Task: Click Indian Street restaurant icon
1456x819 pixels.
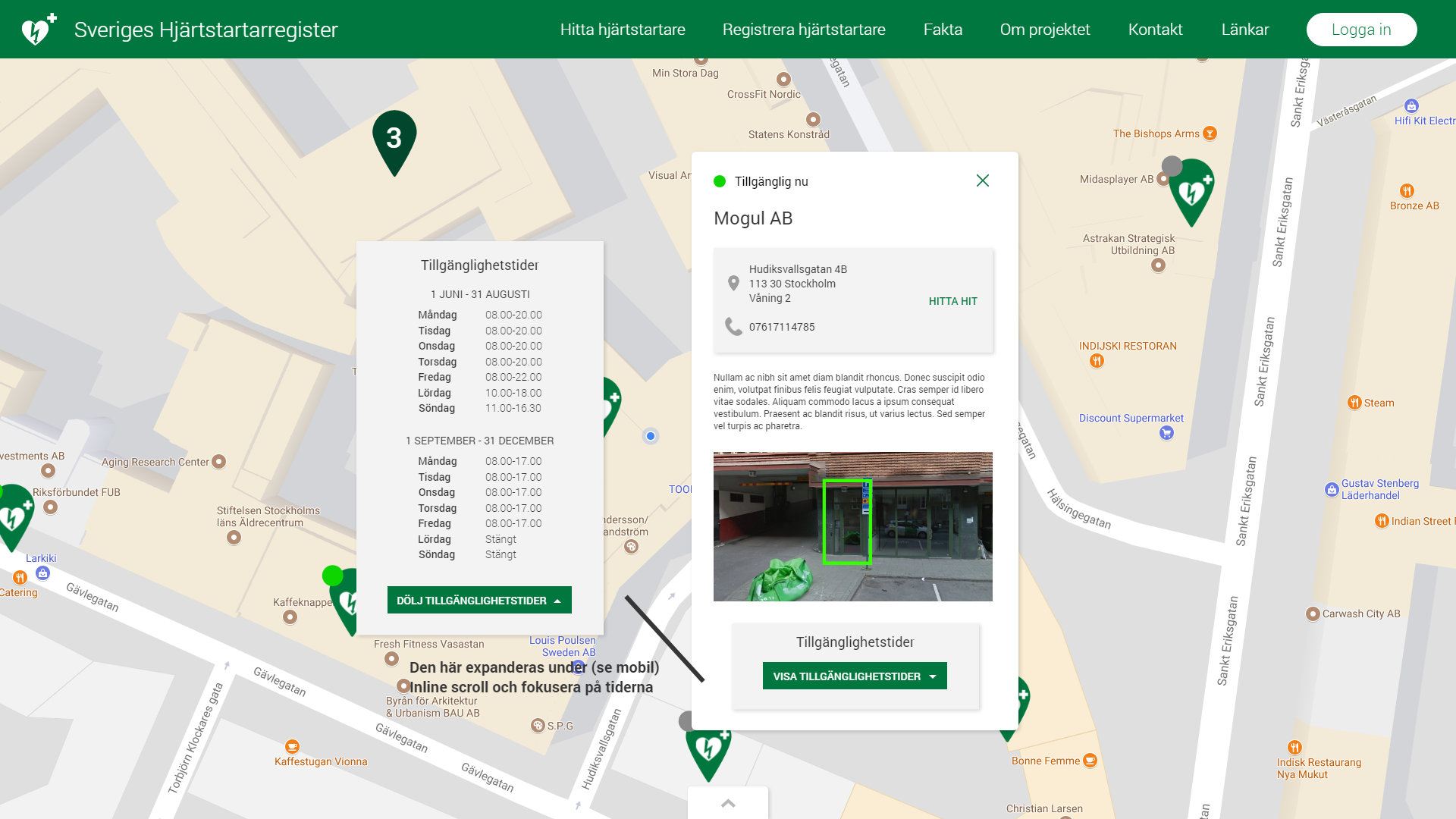Action: tap(1382, 521)
